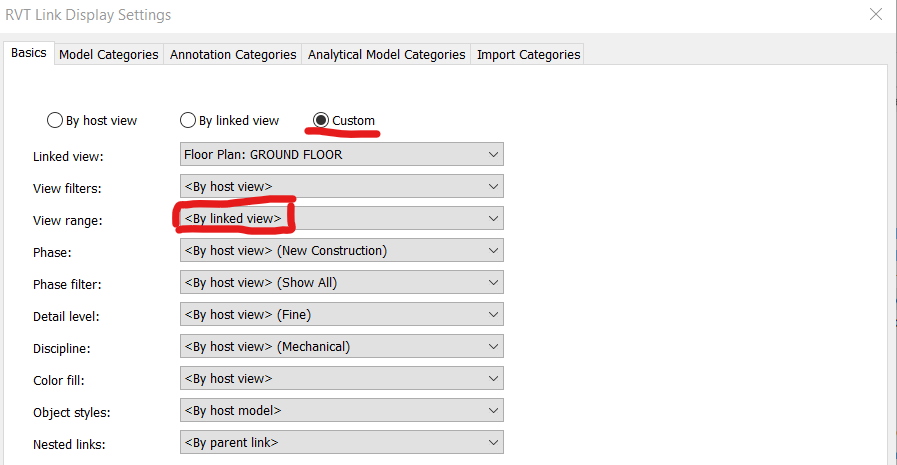Select the By linked view radio button
This screenshot has width=897, height=465.
point(188,120)
